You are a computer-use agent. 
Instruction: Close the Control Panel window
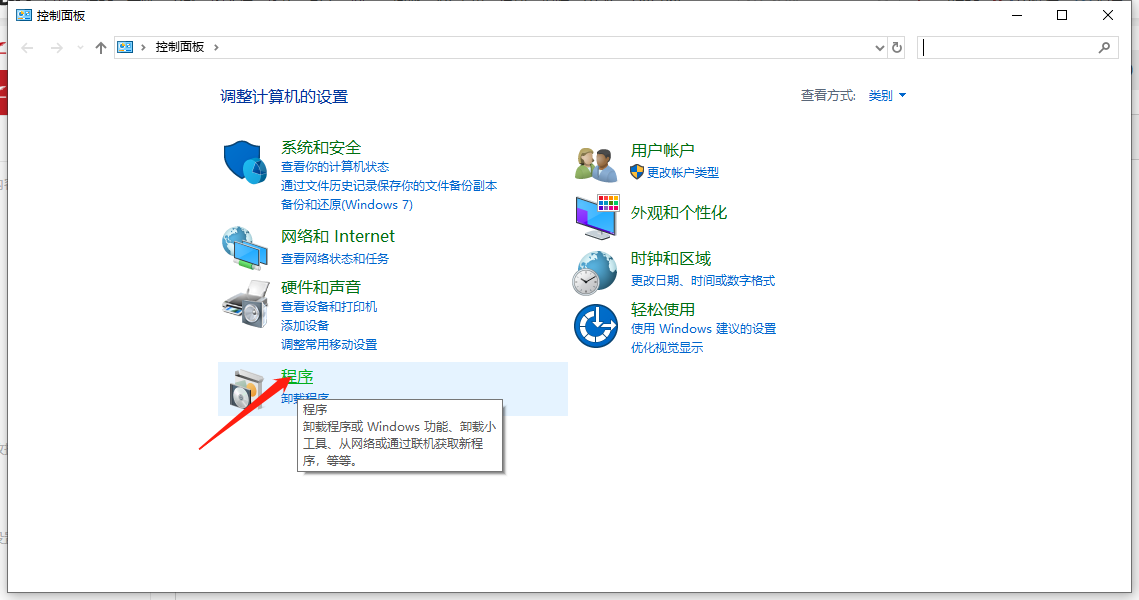(1108, 15)
